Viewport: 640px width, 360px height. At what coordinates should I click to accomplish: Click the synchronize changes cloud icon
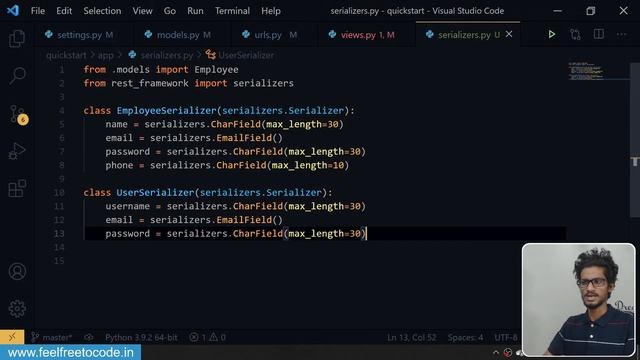tap(89, 338)
